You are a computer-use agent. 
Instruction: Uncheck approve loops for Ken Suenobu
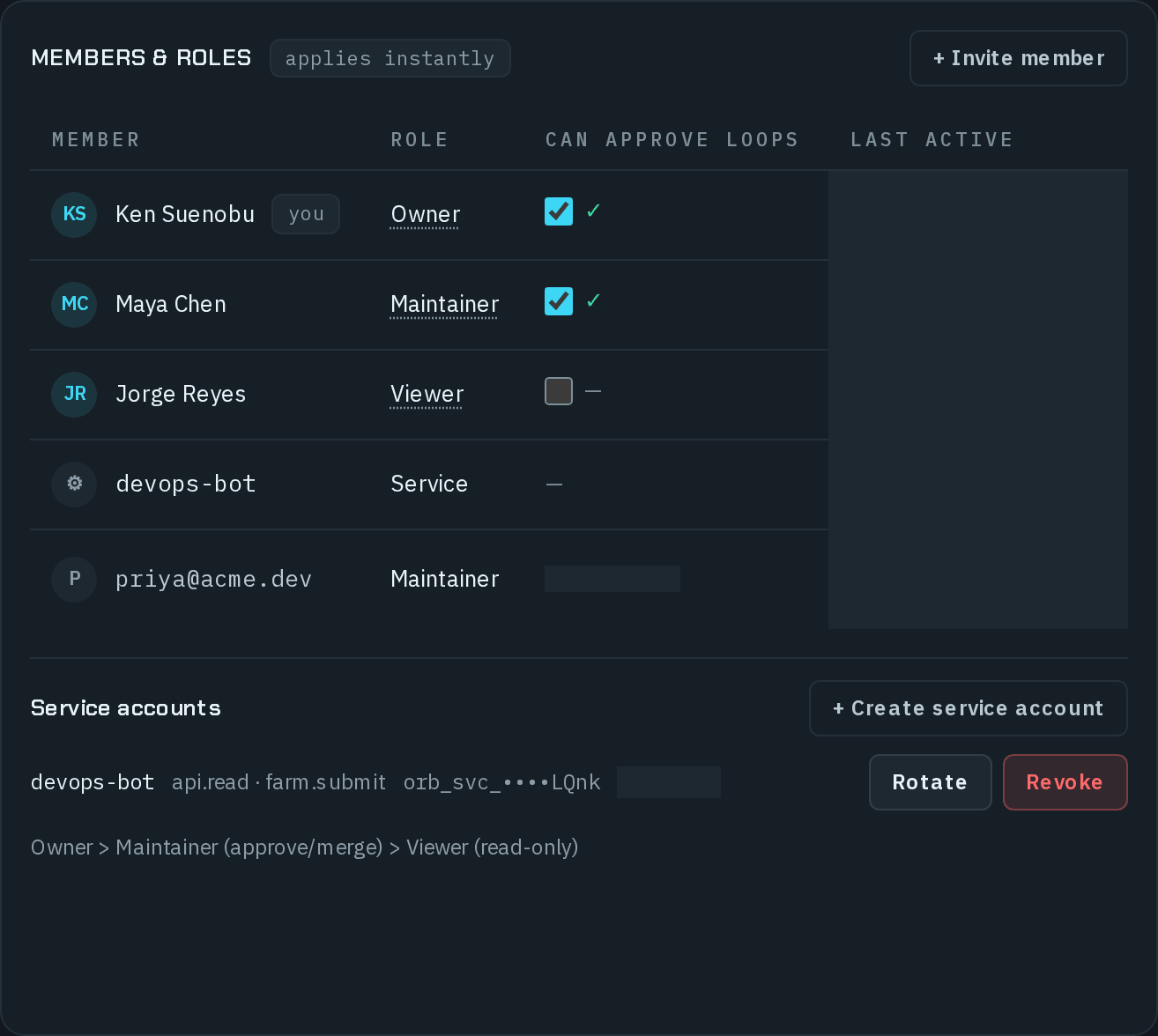pos(559,211)
